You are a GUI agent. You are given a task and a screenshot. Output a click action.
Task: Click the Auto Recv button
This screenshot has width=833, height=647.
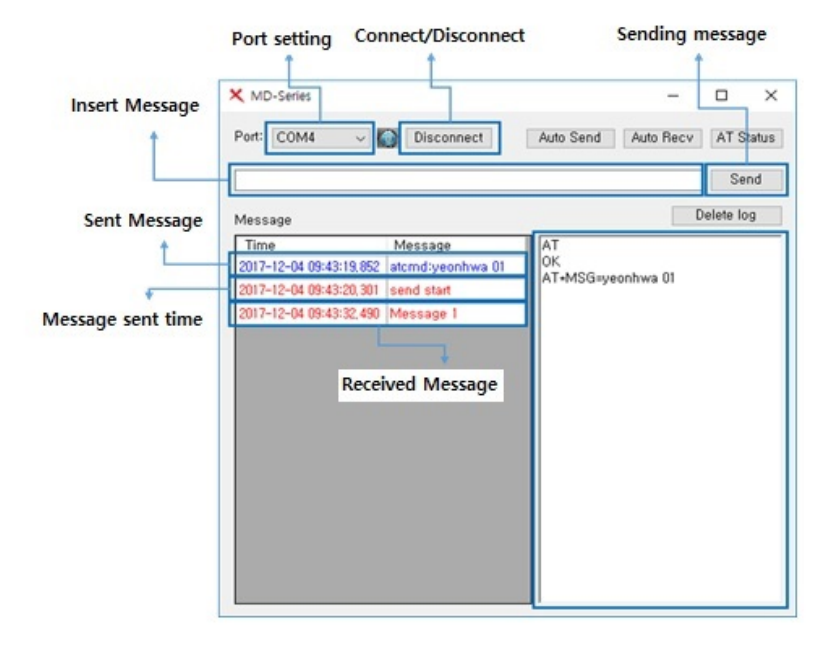[662, 138]
